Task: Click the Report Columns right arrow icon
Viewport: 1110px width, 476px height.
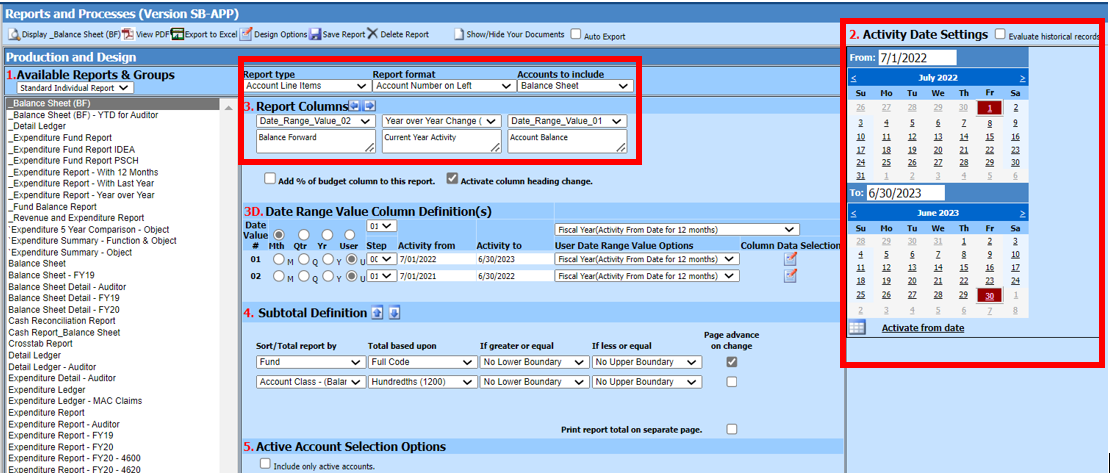Action: pos(369,106)
